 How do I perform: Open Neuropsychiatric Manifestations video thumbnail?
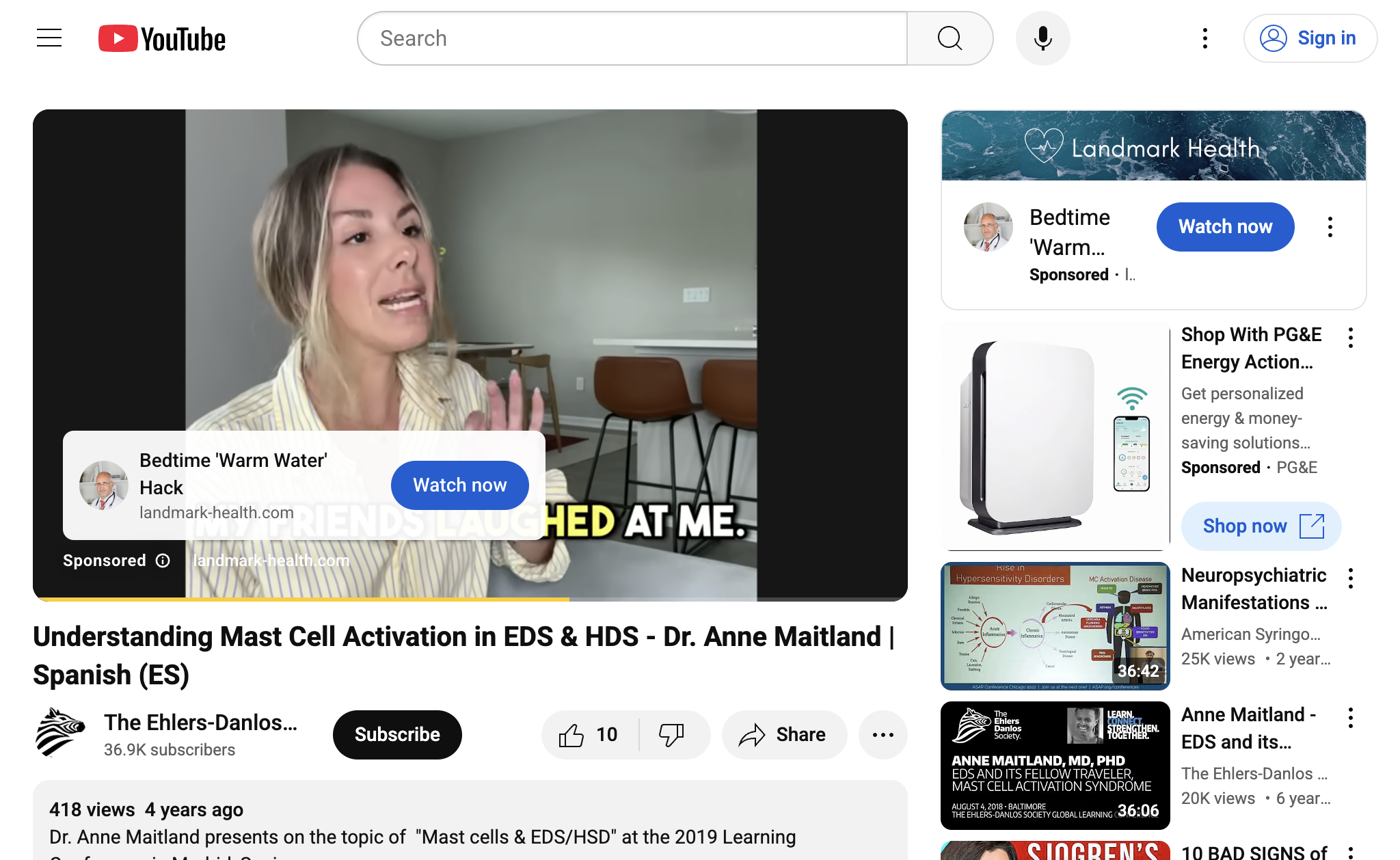(1055, 626)
